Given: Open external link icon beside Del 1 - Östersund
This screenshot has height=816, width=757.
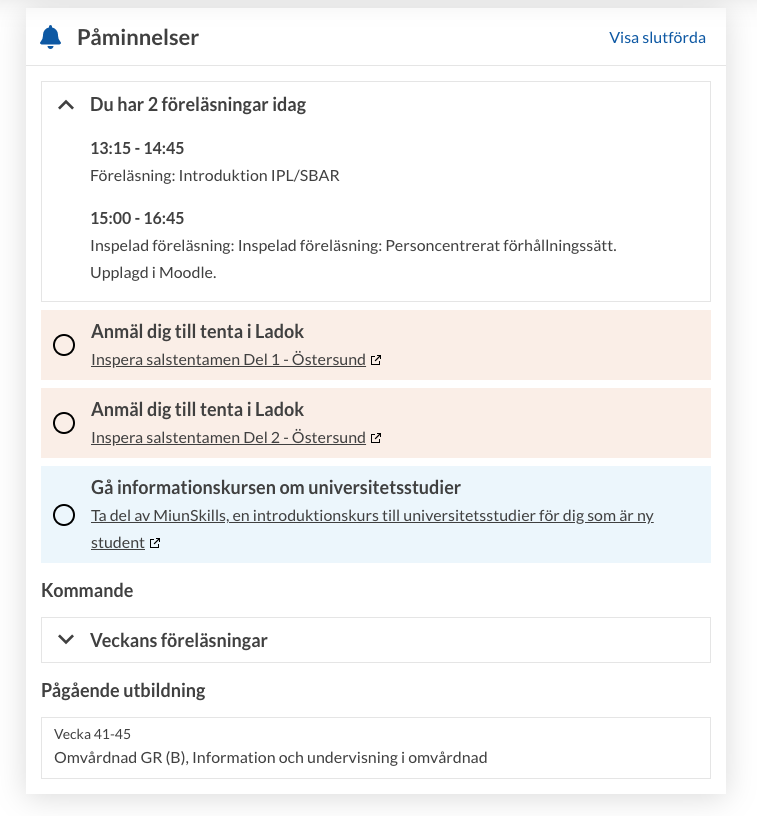Looking at the screenshot, I should tap(376, 360).
